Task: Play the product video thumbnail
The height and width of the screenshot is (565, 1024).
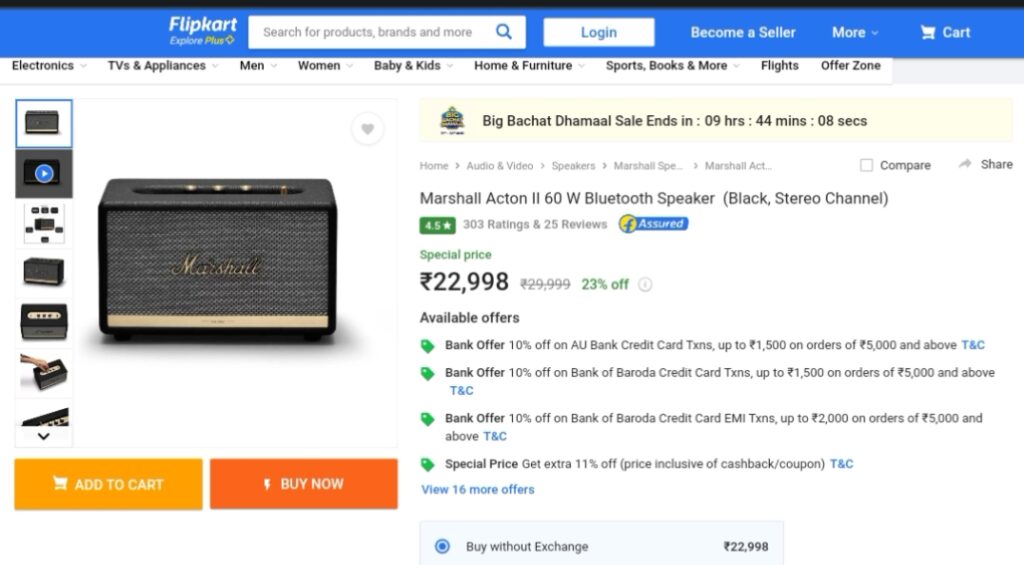Action: [44, 174]
